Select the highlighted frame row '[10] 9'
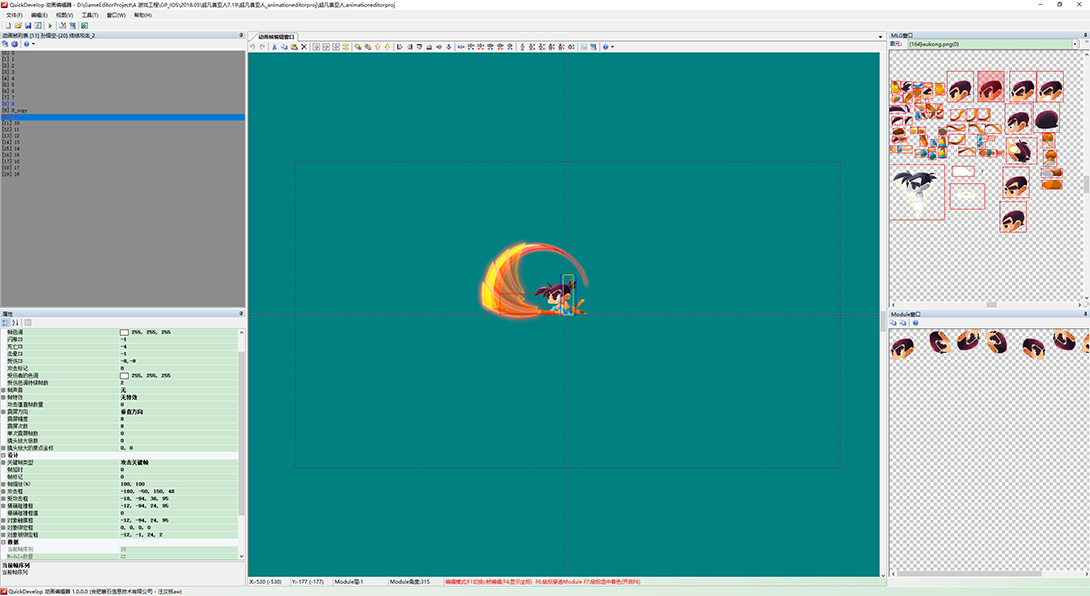 pyautogui.click(x=122, y=117)
